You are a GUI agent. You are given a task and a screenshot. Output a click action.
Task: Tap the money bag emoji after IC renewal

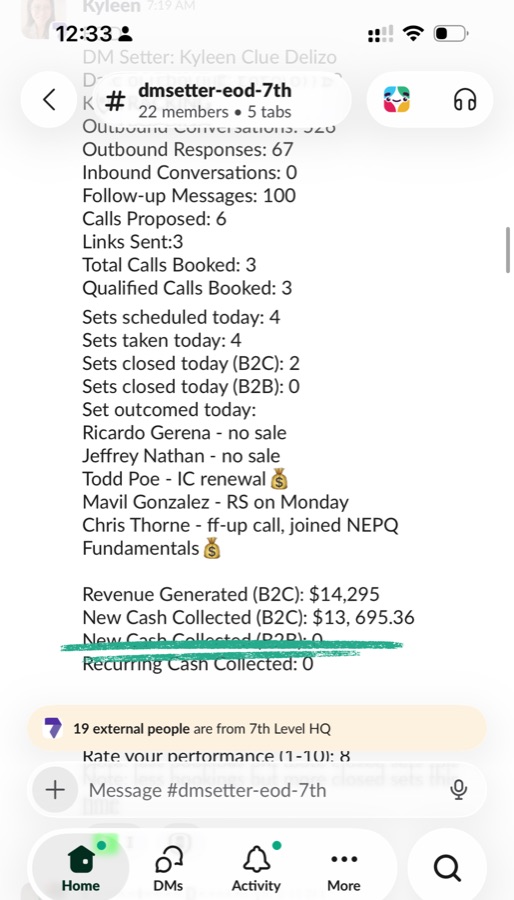[x=278, y=479]
